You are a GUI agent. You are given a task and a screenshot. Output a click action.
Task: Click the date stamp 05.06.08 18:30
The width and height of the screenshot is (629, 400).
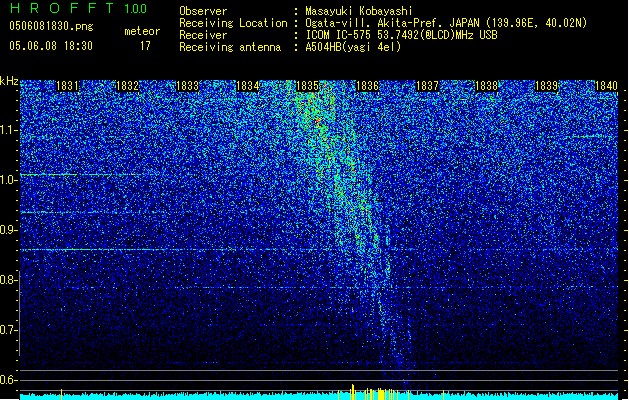[x=51, y=46]
